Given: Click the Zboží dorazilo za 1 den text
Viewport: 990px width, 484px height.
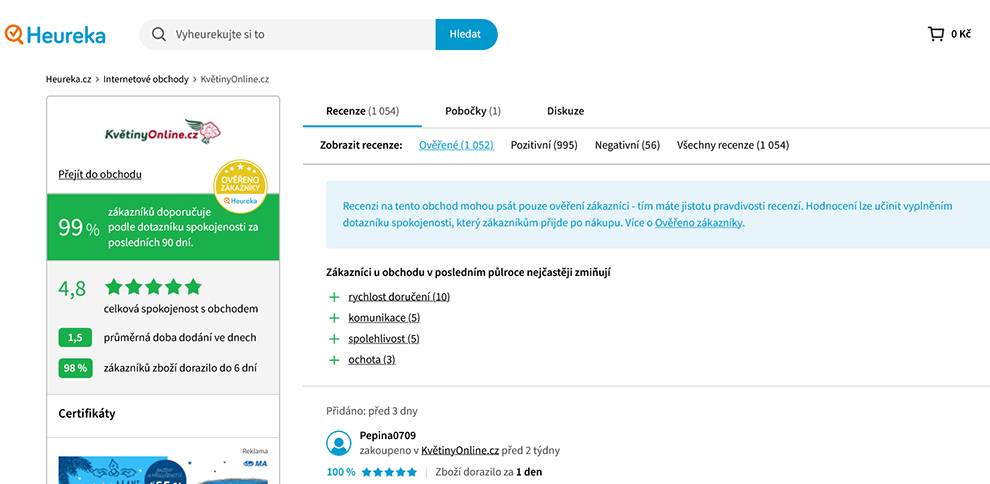Looking at the screenshot, I should 489,472.
